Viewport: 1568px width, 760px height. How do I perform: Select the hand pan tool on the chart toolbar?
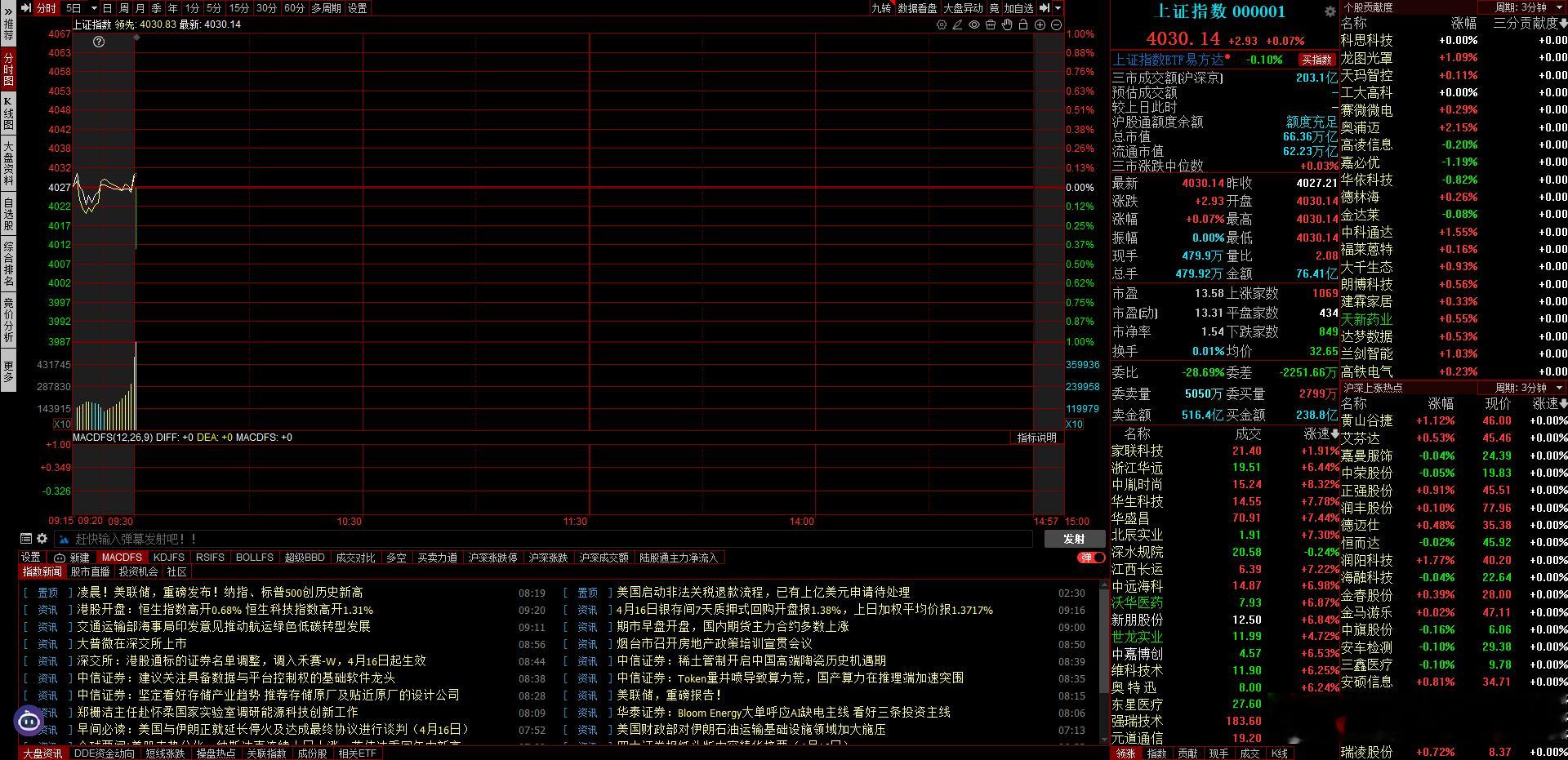point(1006,25)
